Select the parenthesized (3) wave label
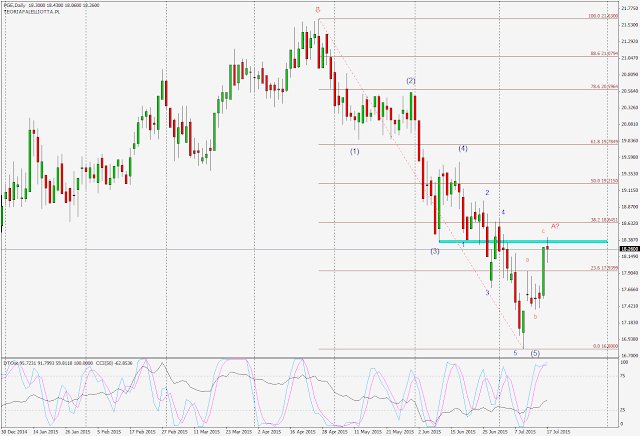 tap(435, 251)
